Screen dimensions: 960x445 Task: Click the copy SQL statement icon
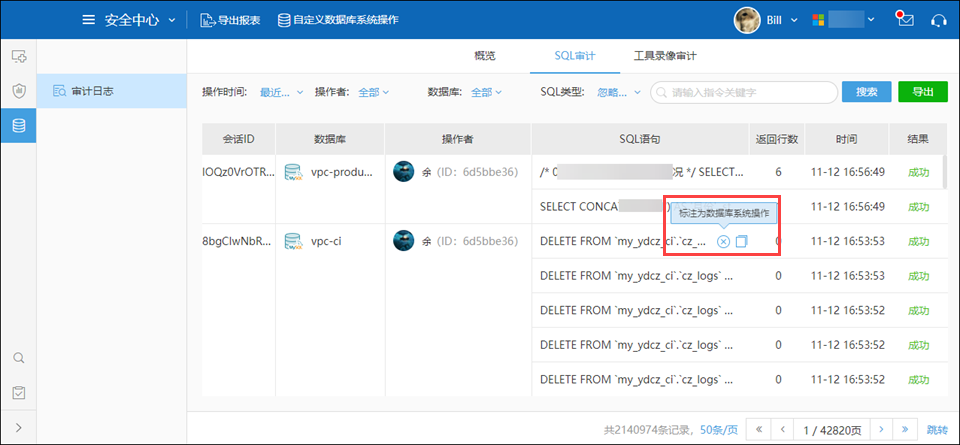(x=741, y=241)
